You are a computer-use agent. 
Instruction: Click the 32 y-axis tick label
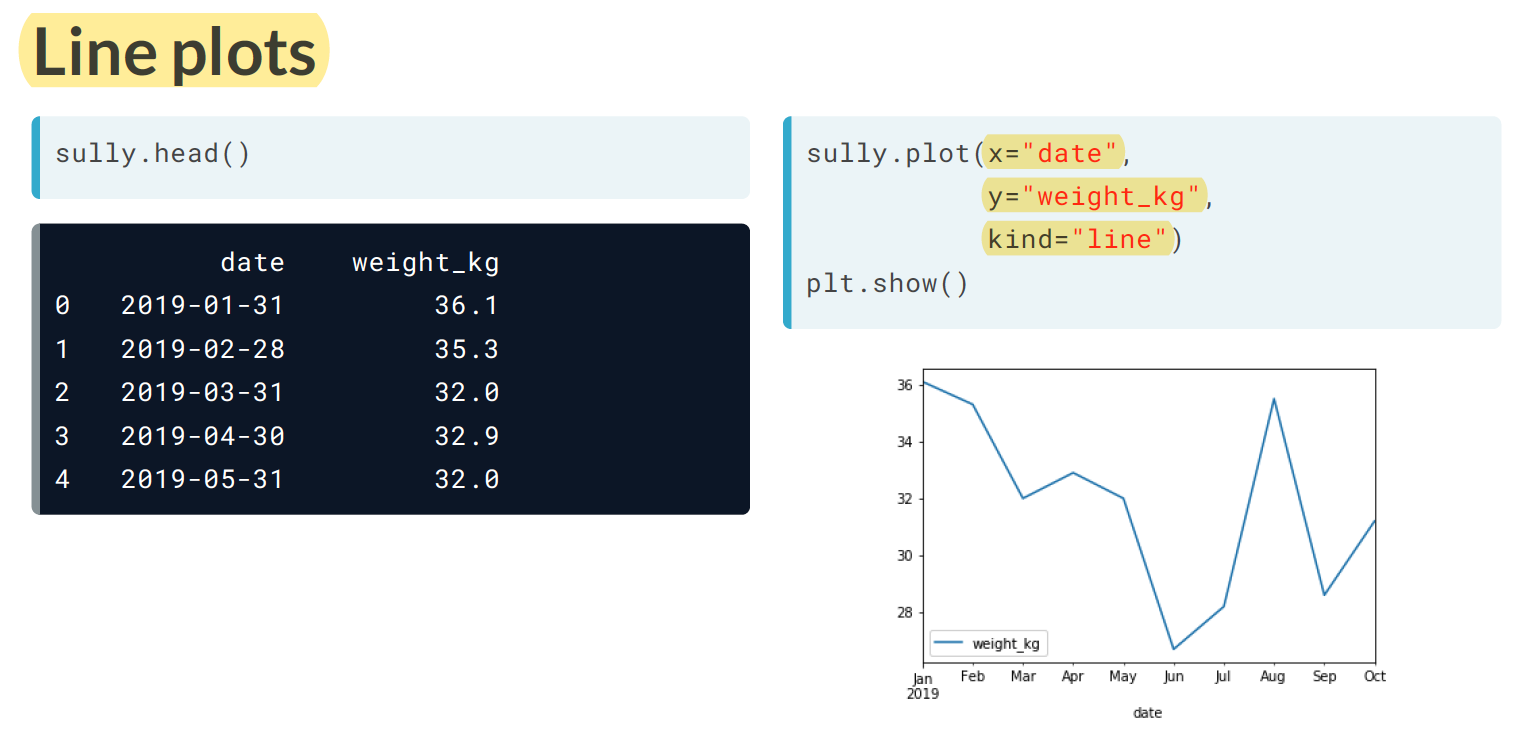pos(905,499)
